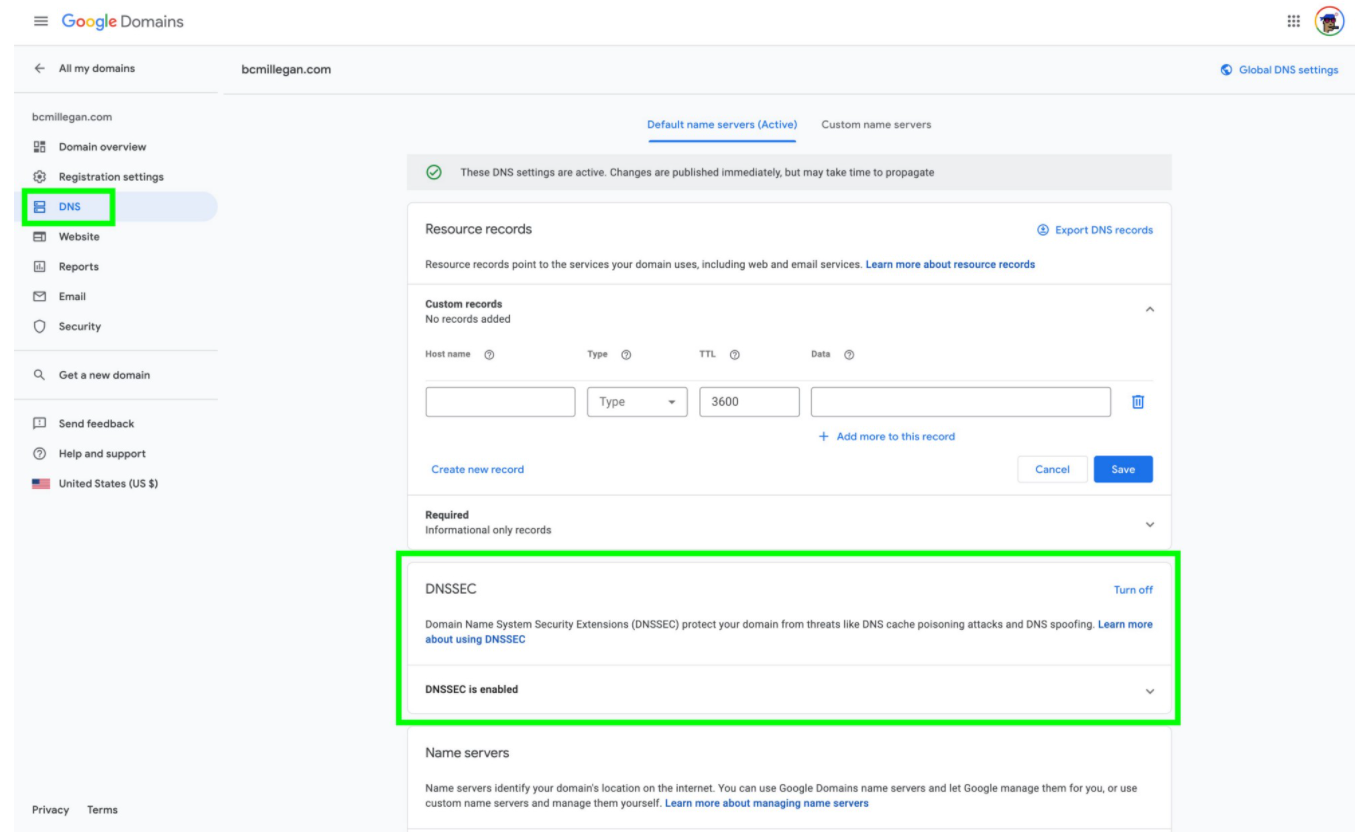Focus the Data input field
Screen dimensions: 1365x832
point(961,402)
